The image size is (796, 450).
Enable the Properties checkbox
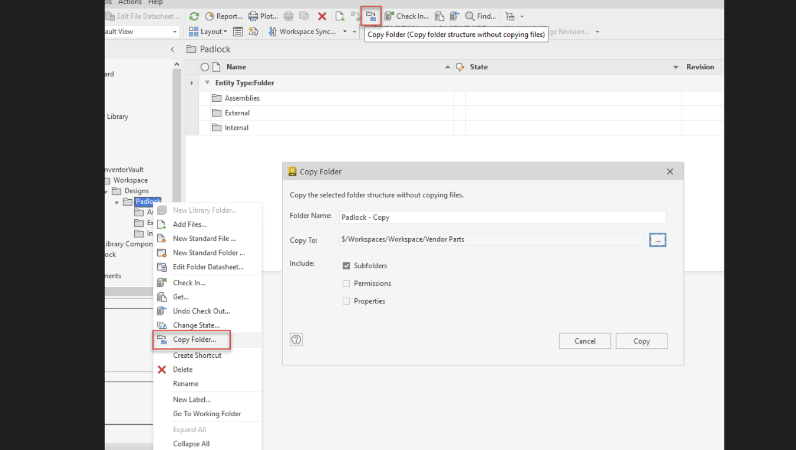(346, 301)
